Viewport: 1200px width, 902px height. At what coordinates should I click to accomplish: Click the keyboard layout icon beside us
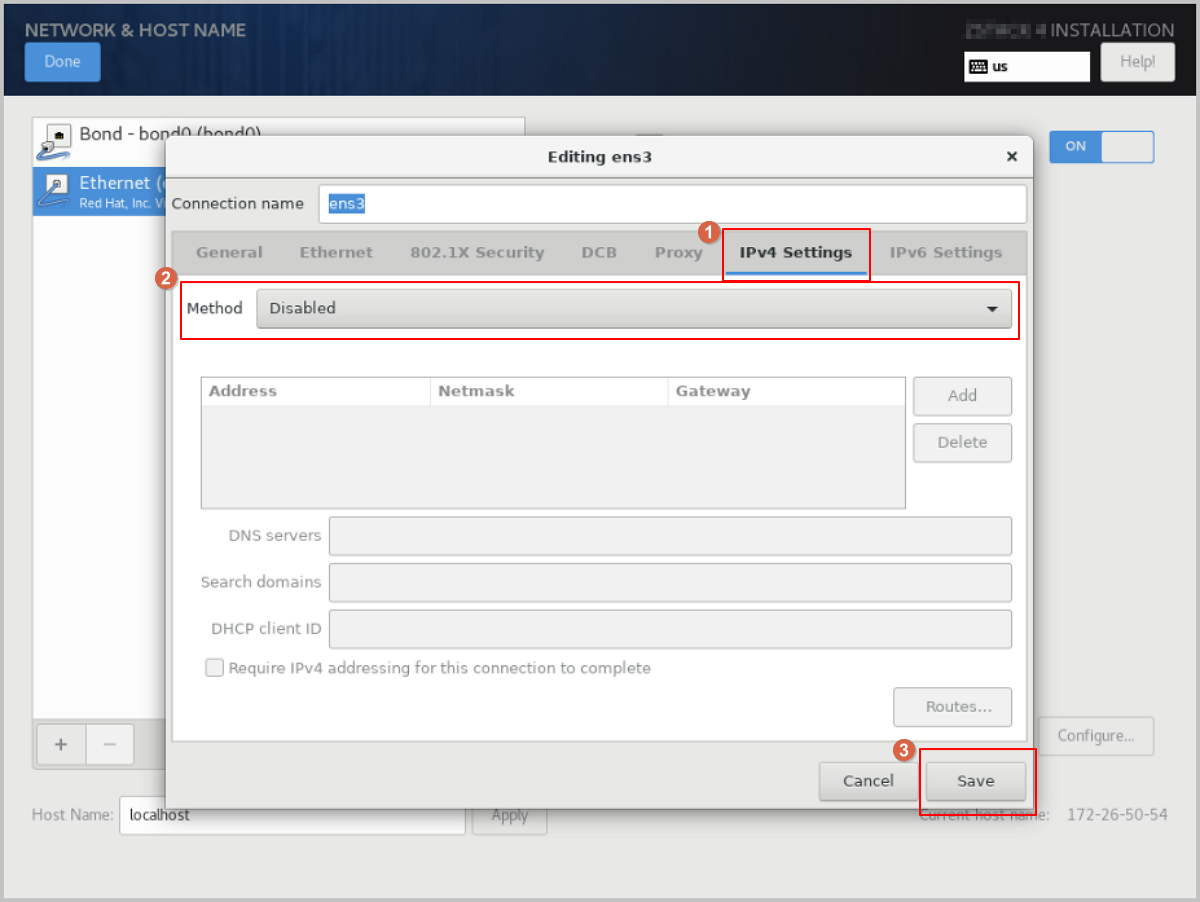(x=977, y=67)
